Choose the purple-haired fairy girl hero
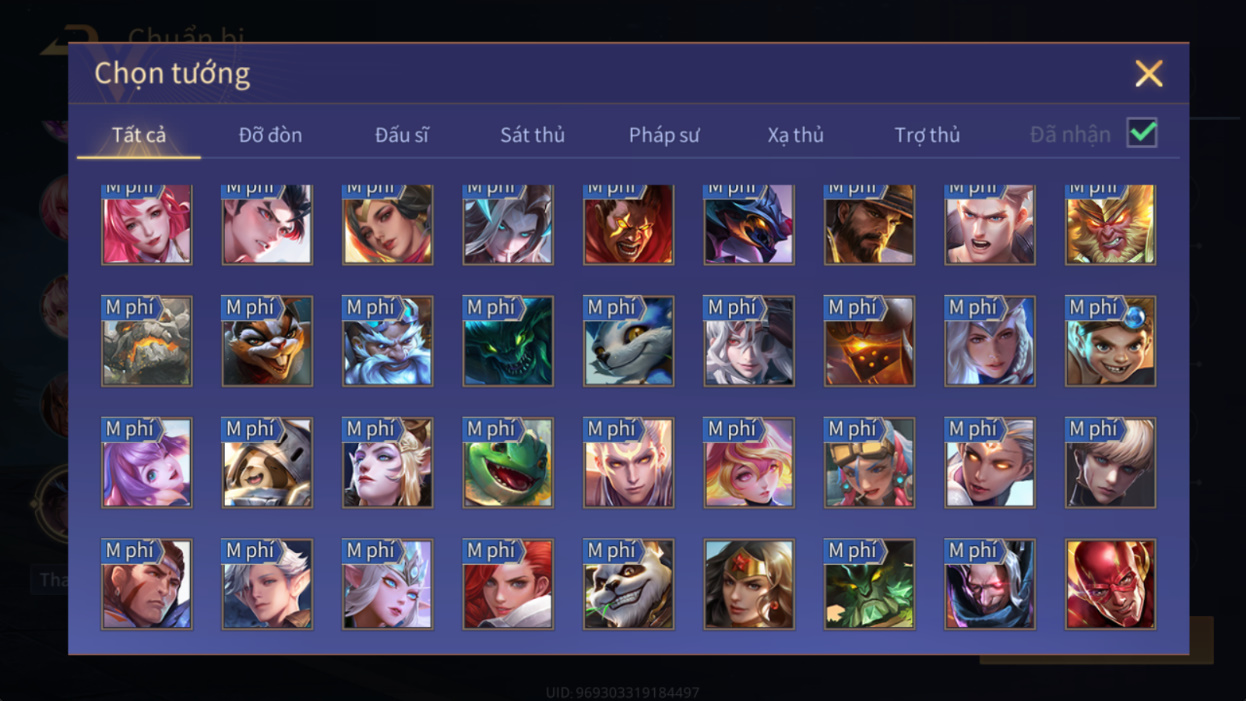The image size is (1246, 701). coord(146,463)
